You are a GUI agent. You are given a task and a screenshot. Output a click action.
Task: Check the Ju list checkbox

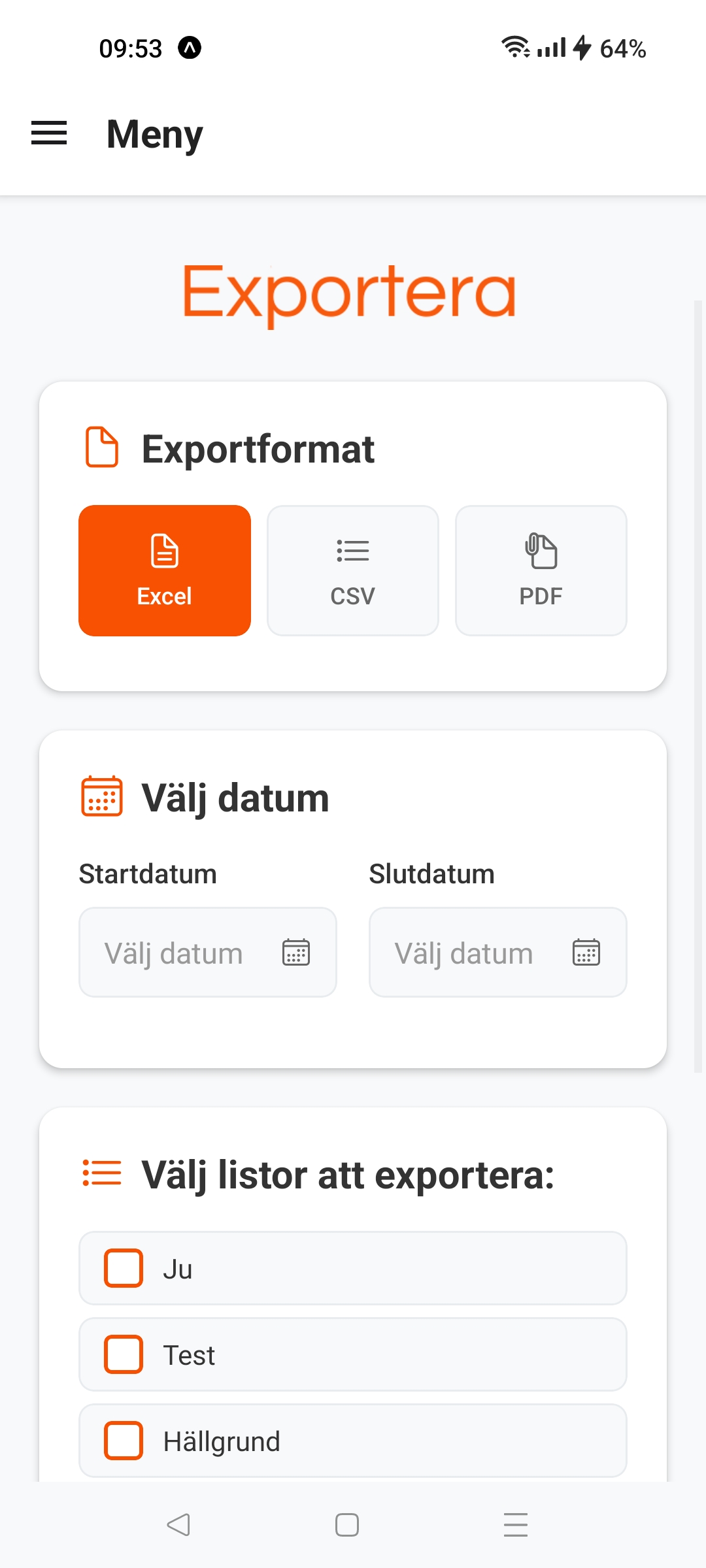pos(124,1268)
